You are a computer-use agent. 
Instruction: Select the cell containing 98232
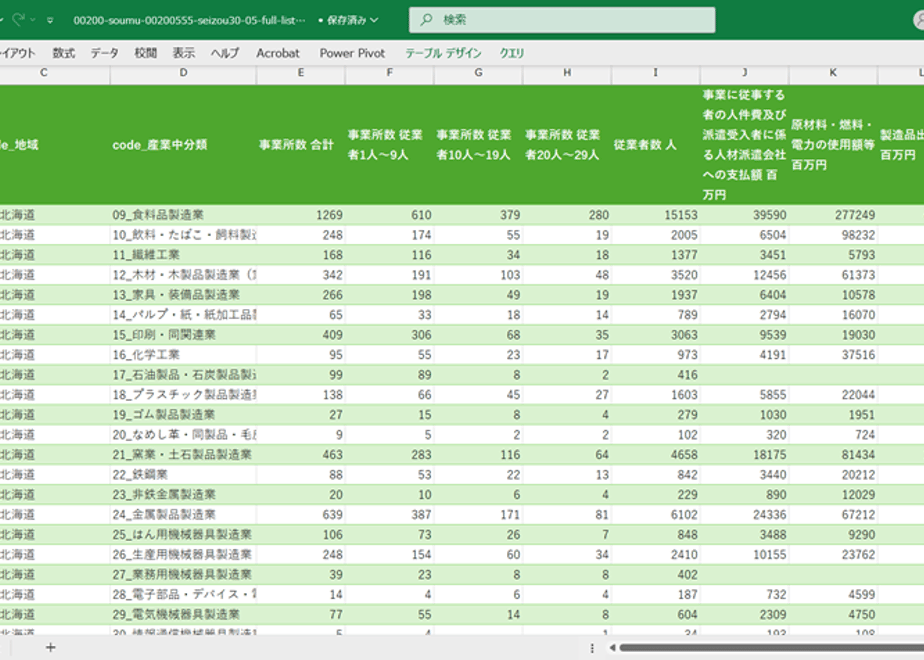pyautogui.click(x=833, y=235)
